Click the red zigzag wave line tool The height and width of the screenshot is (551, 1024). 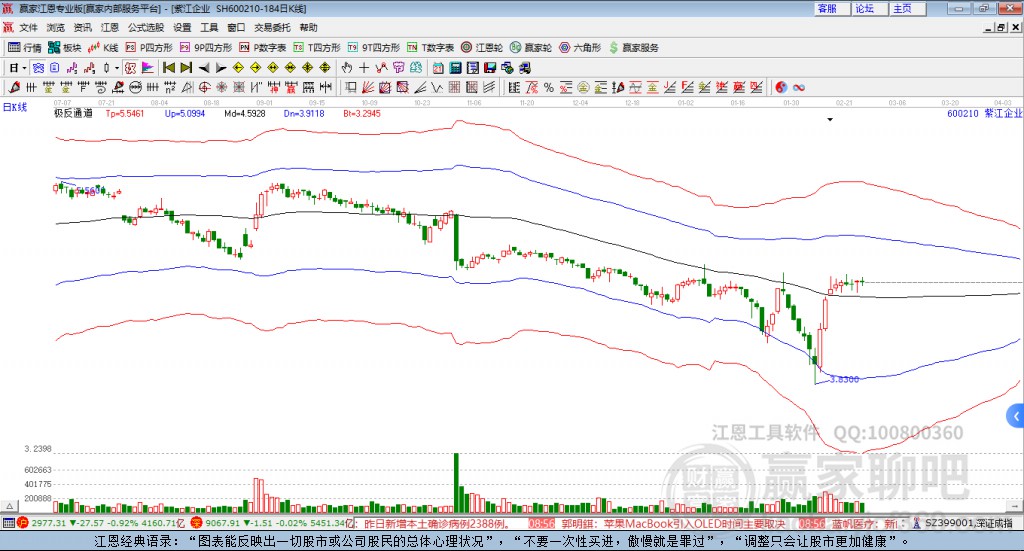(381, 68)
